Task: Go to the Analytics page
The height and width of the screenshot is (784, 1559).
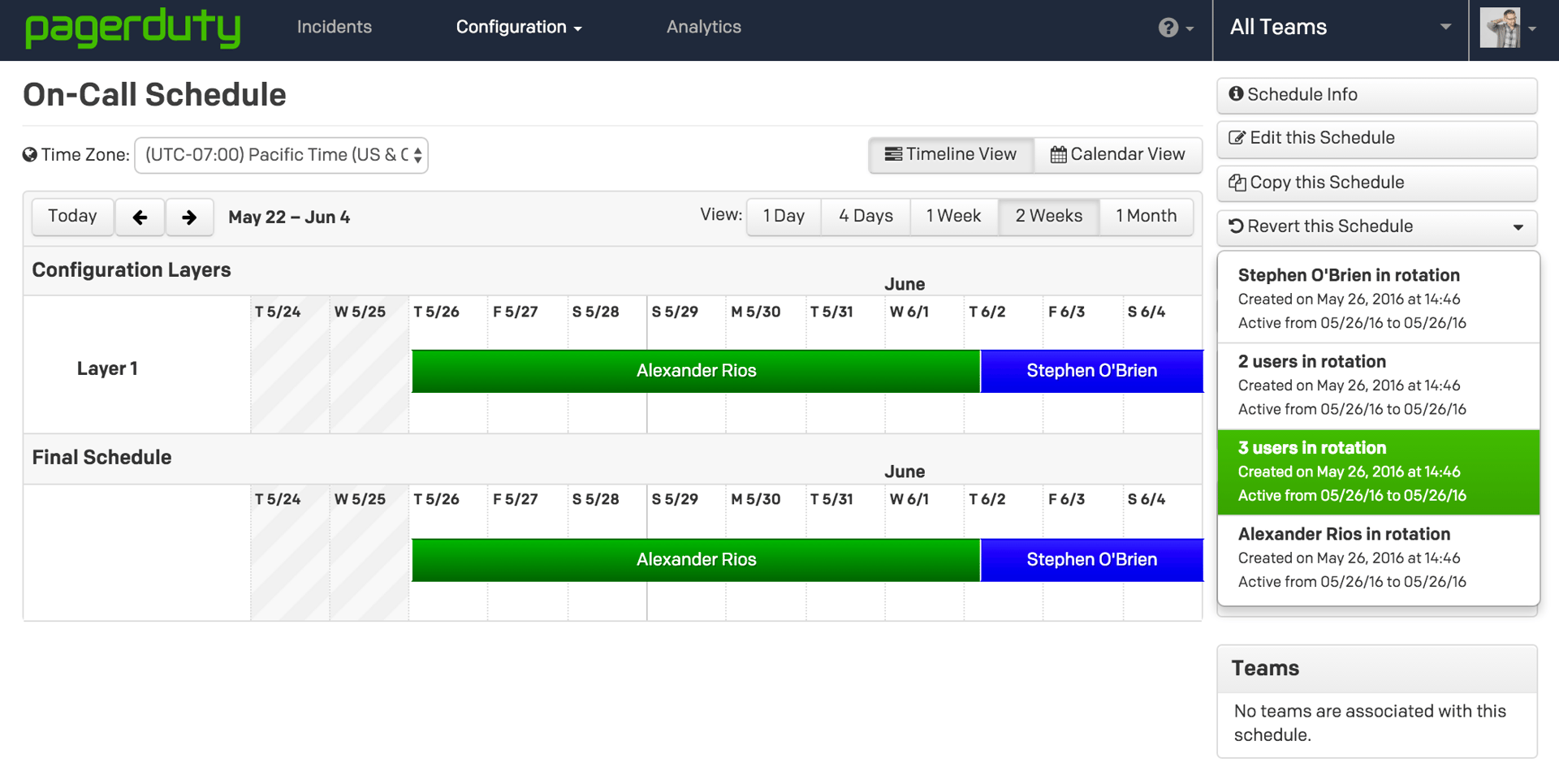Action: tap(703, 28)
